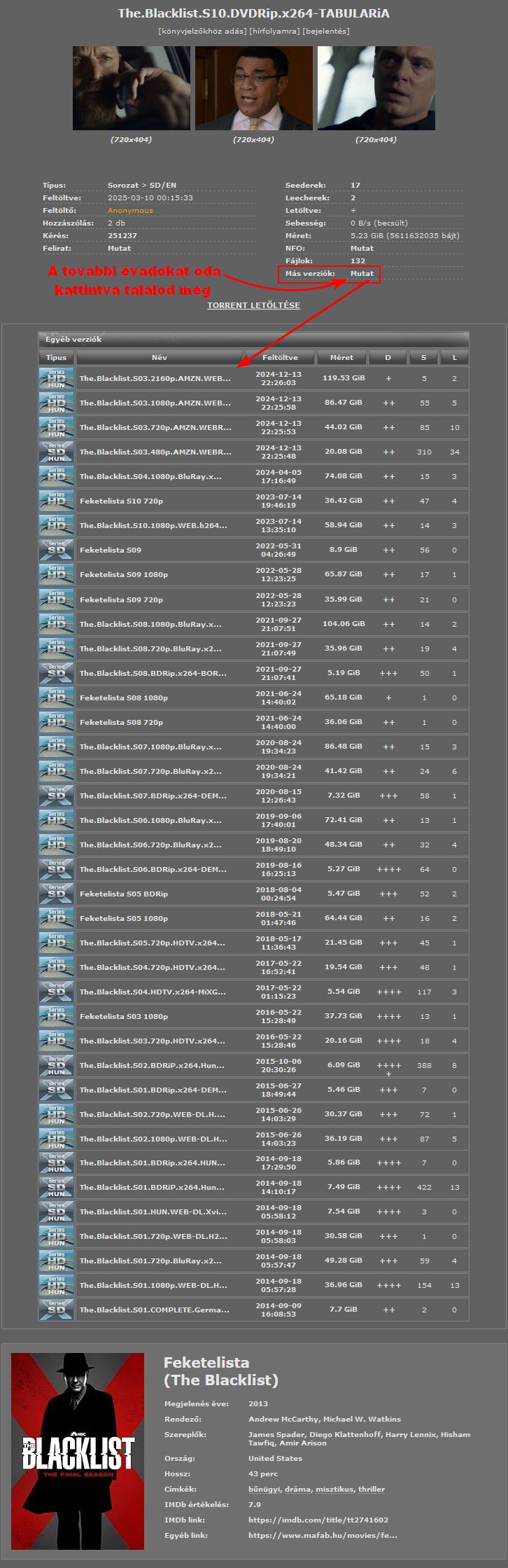Open the middle screenshot of man in glasses

253,88
